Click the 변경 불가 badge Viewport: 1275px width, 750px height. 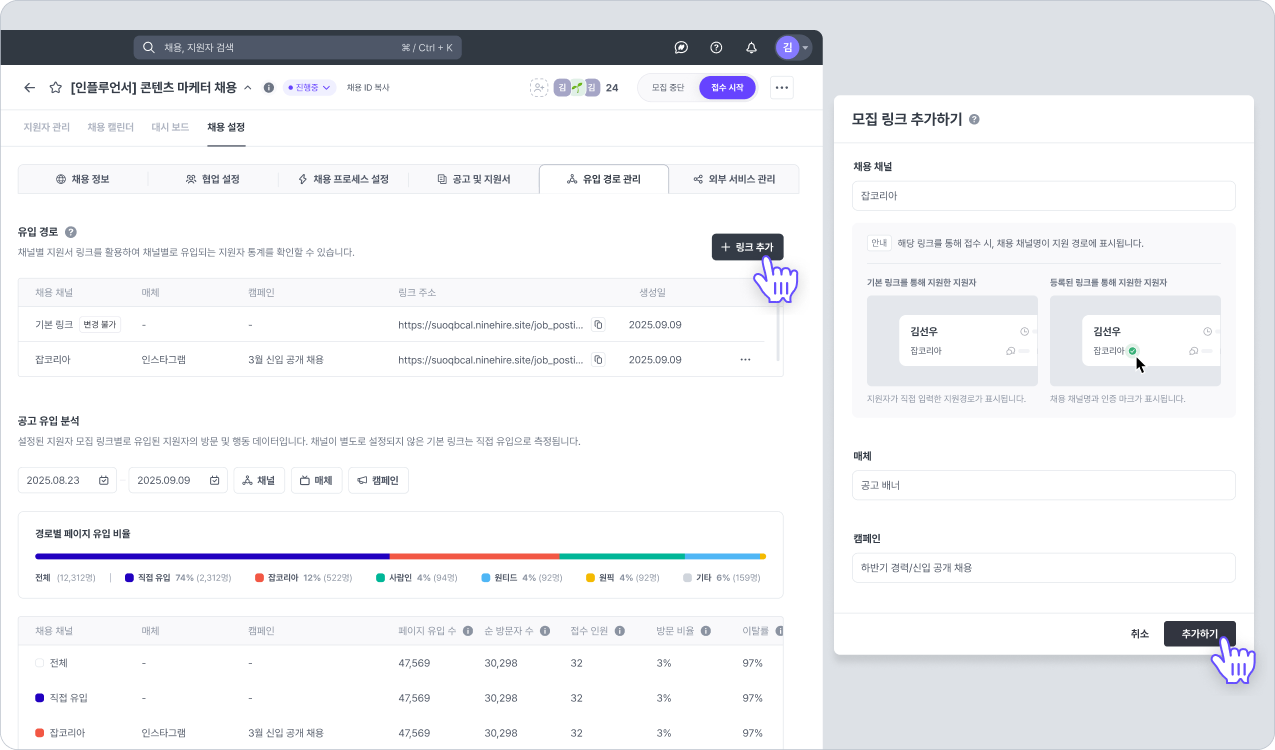[99, 325]
